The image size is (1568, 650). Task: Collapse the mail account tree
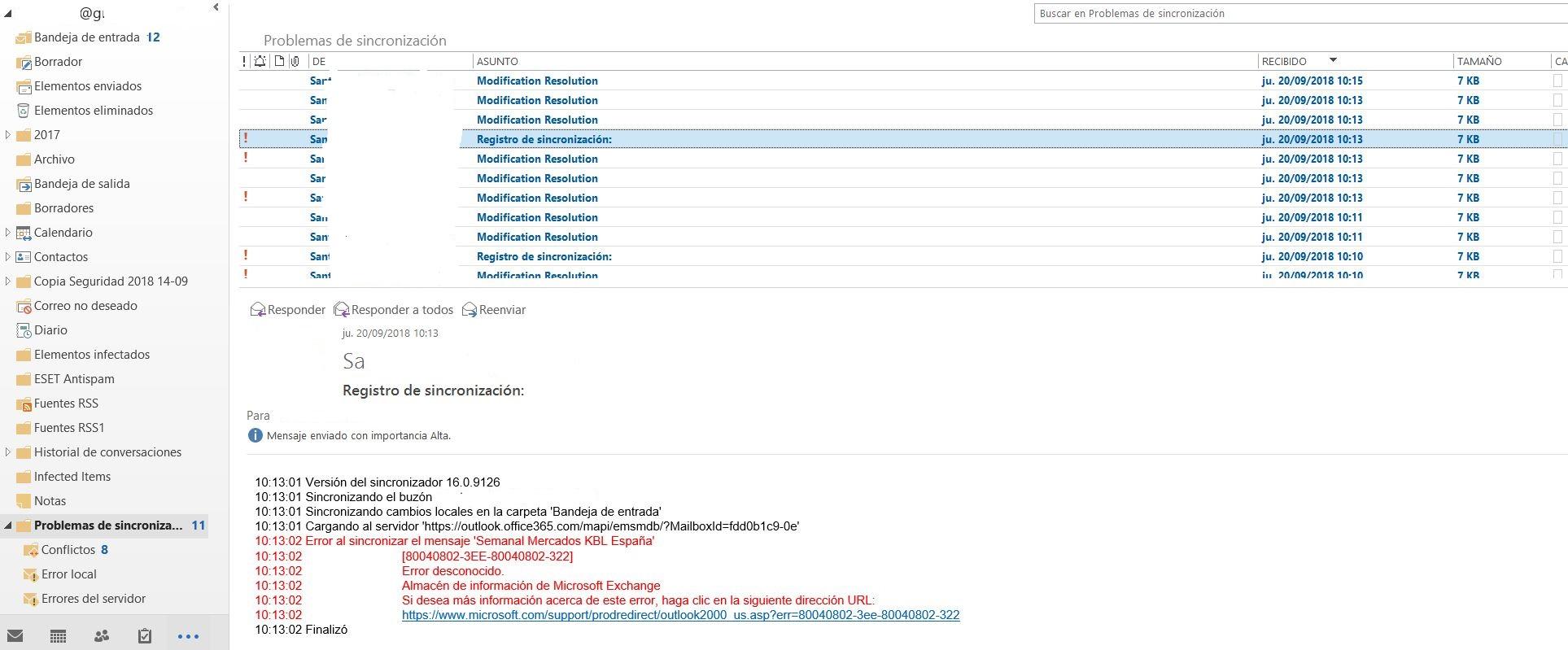pos(8,14)
